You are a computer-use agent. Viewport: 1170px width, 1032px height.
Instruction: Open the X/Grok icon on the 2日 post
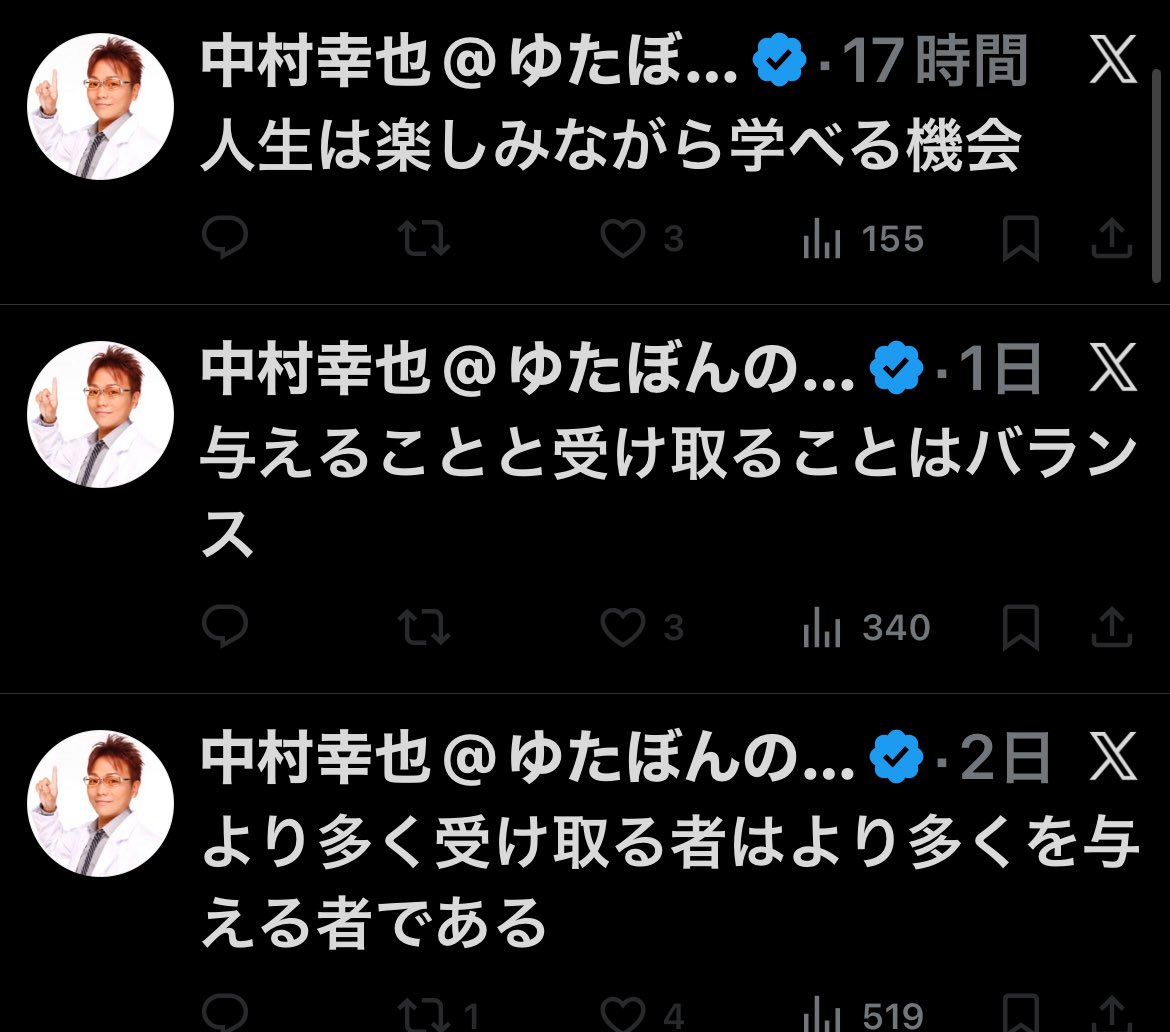coord(1111,760)
